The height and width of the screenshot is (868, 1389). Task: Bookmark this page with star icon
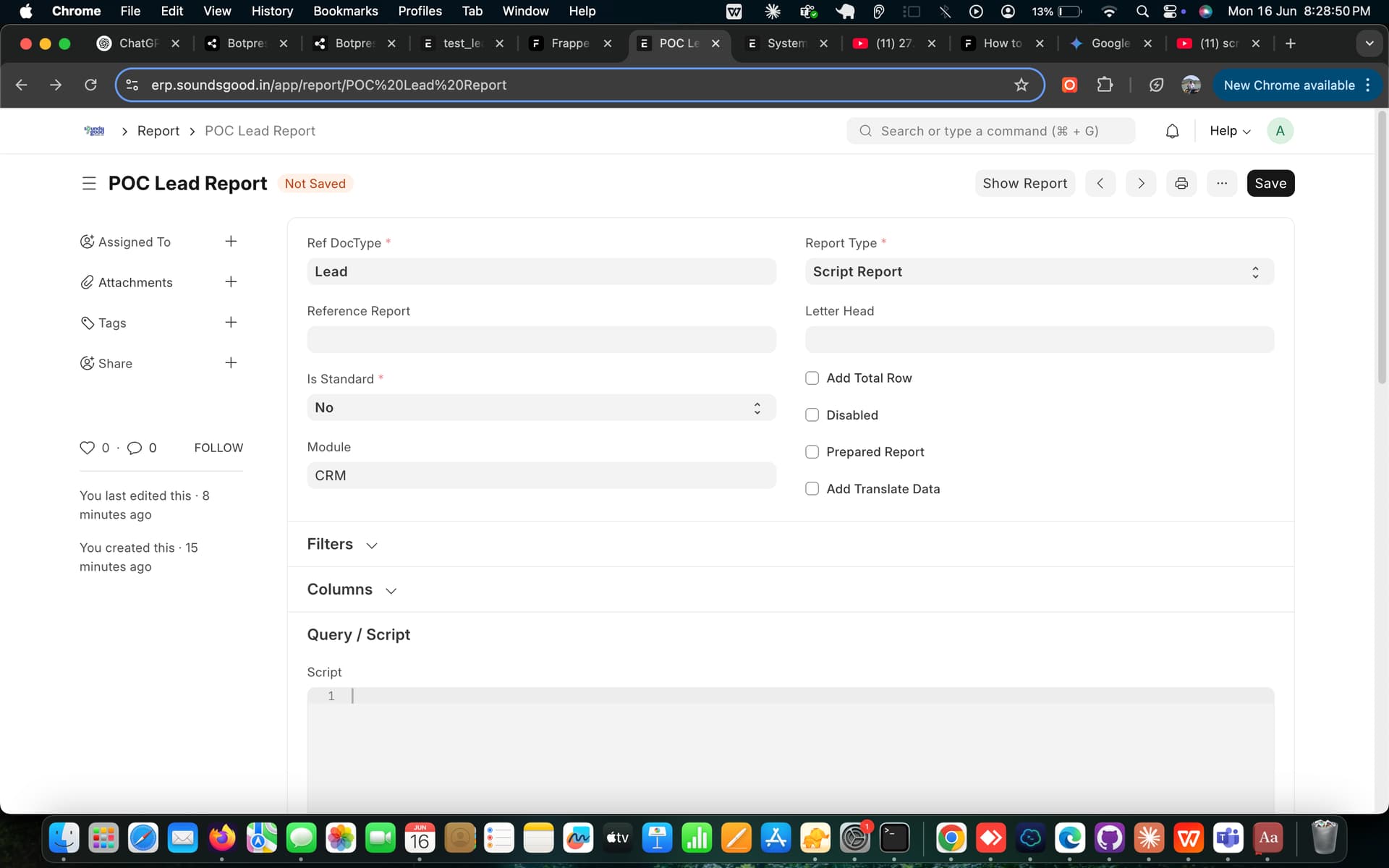click(1021, 85)
